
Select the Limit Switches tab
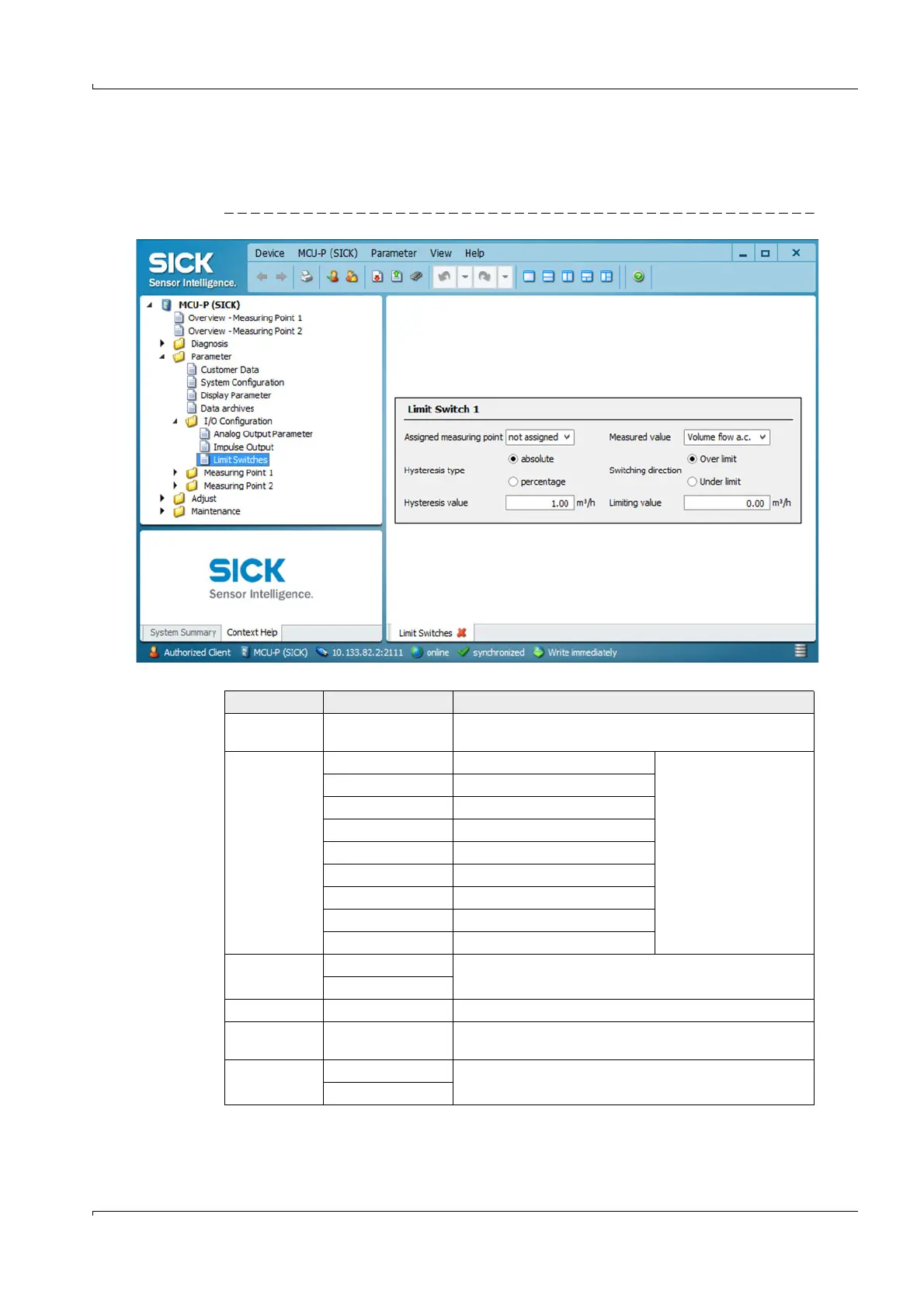click(426, 633)
